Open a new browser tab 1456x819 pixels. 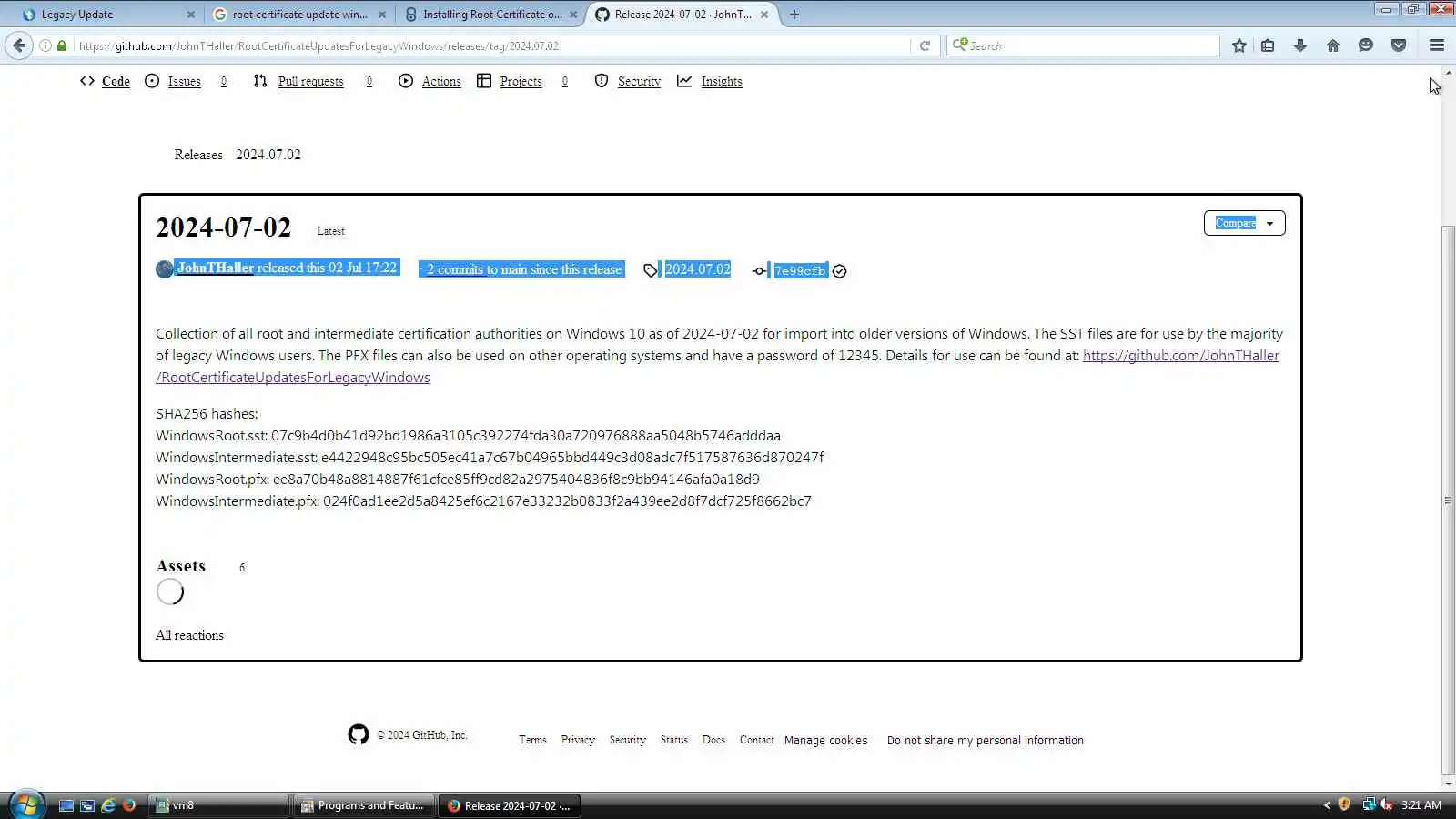[x=794, y=15]
